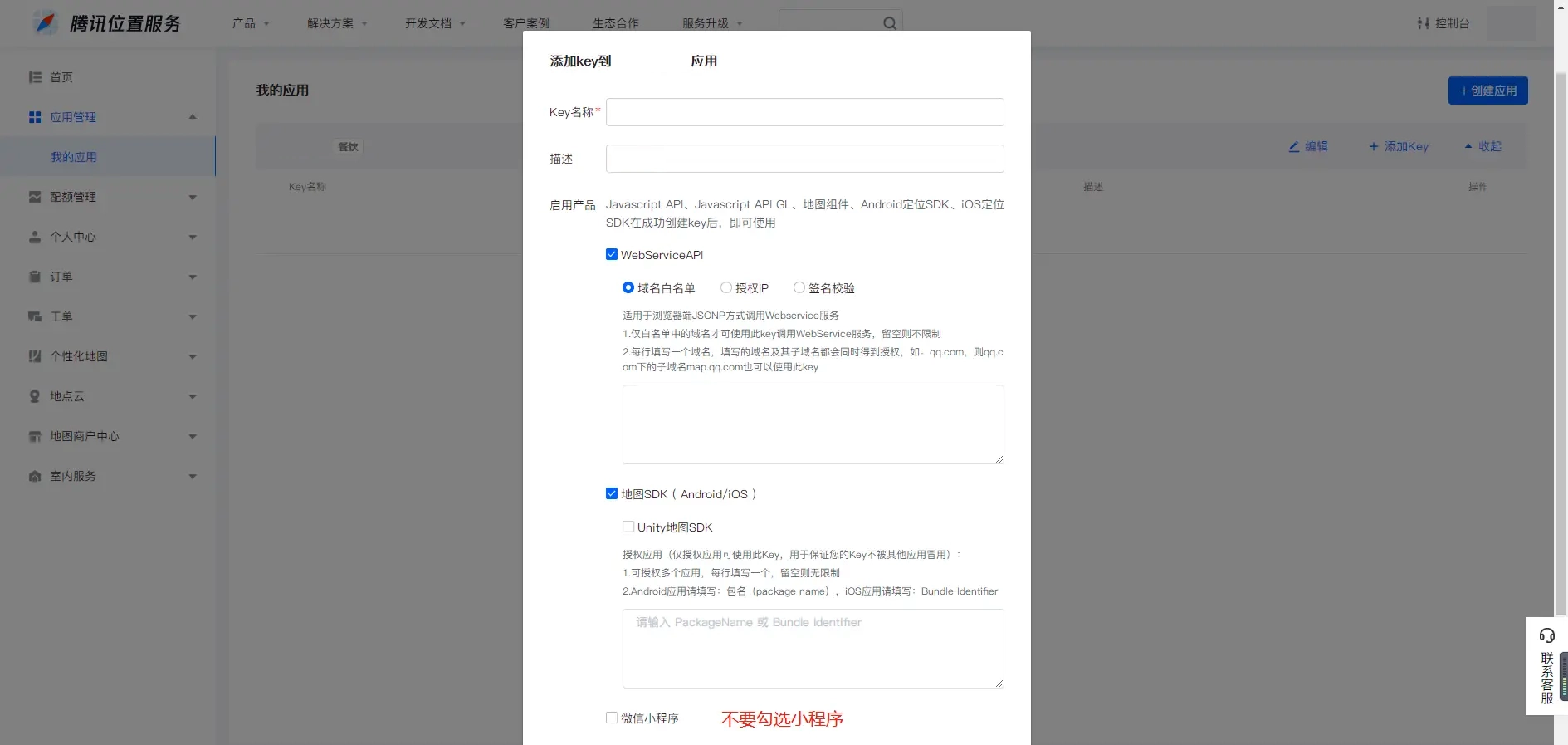
Task: Click the 地点云 location pin icon
Action: (x=35, y=396)
